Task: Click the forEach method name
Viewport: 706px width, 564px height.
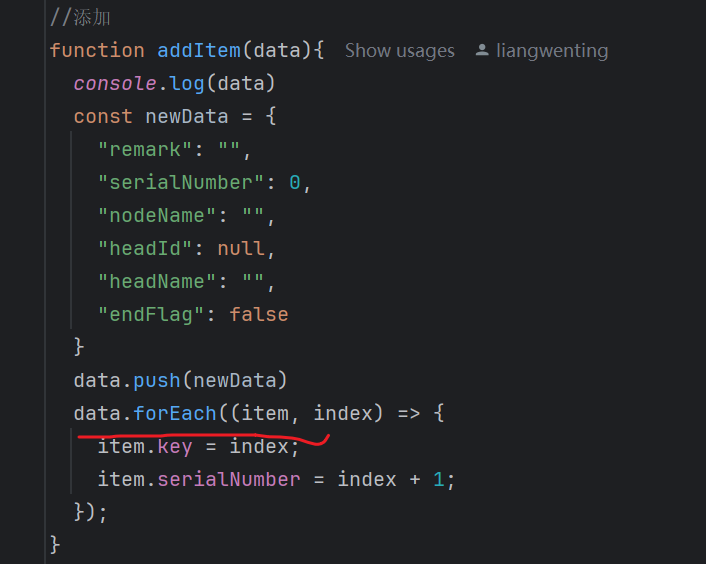Action: [x=175, y=413]
